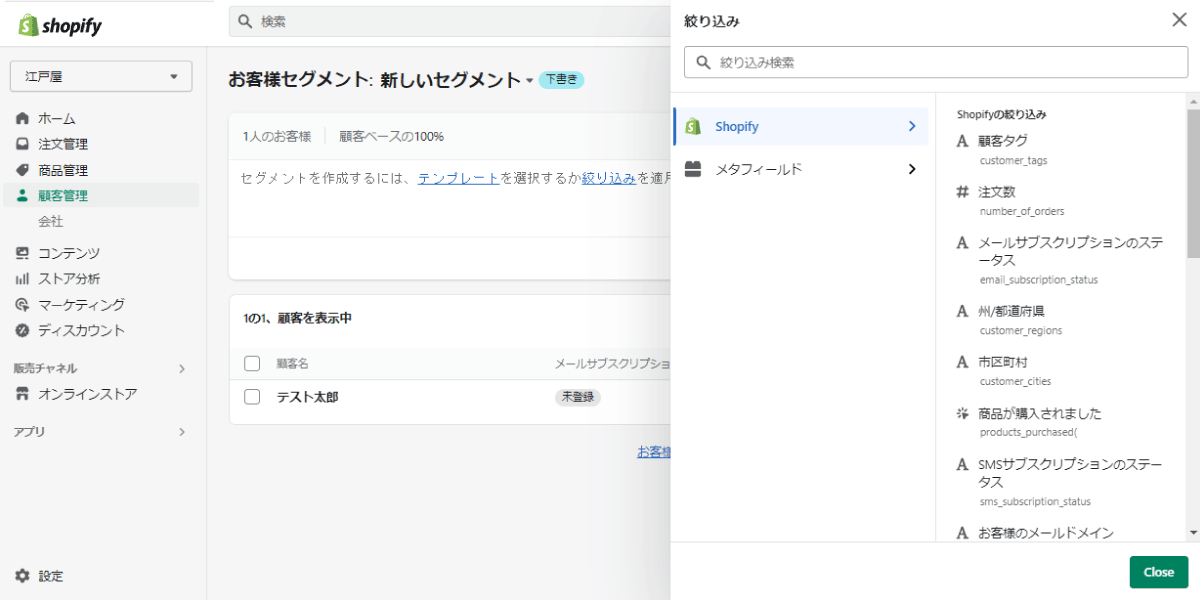The height and width of the screenshot is (600, 1200).
Task: Click the Shopify logo
Action: 61,26
